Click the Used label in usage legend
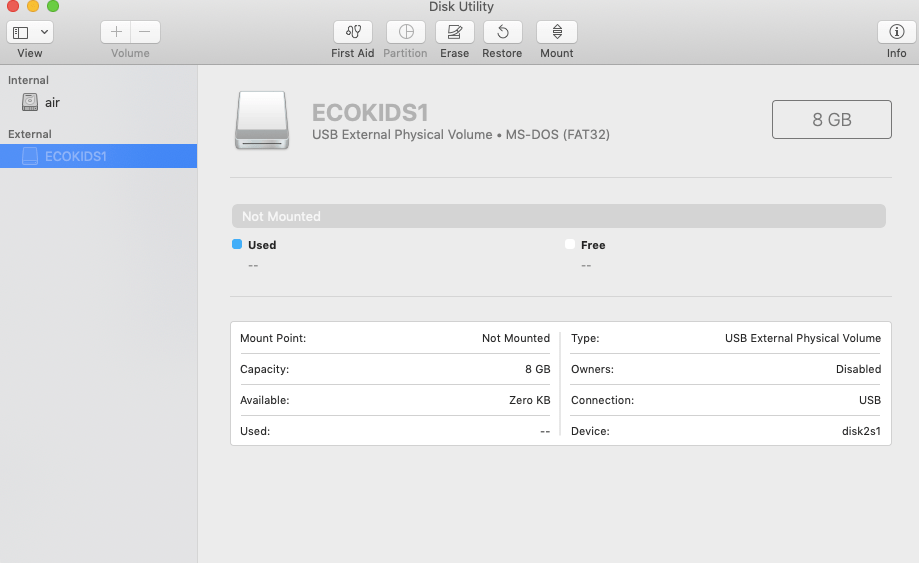 tap(262, 245)
